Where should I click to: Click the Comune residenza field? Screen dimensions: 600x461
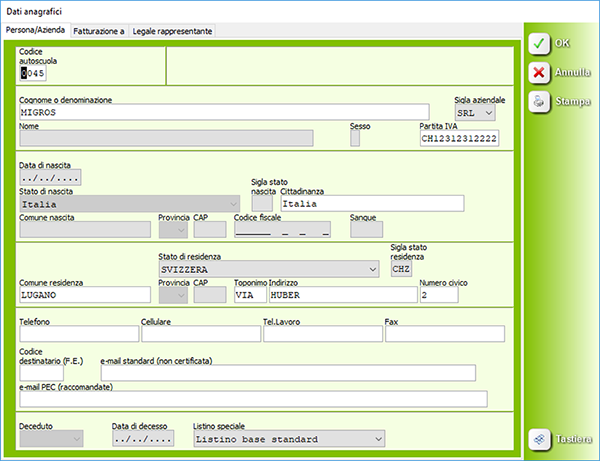coord(85,295)
